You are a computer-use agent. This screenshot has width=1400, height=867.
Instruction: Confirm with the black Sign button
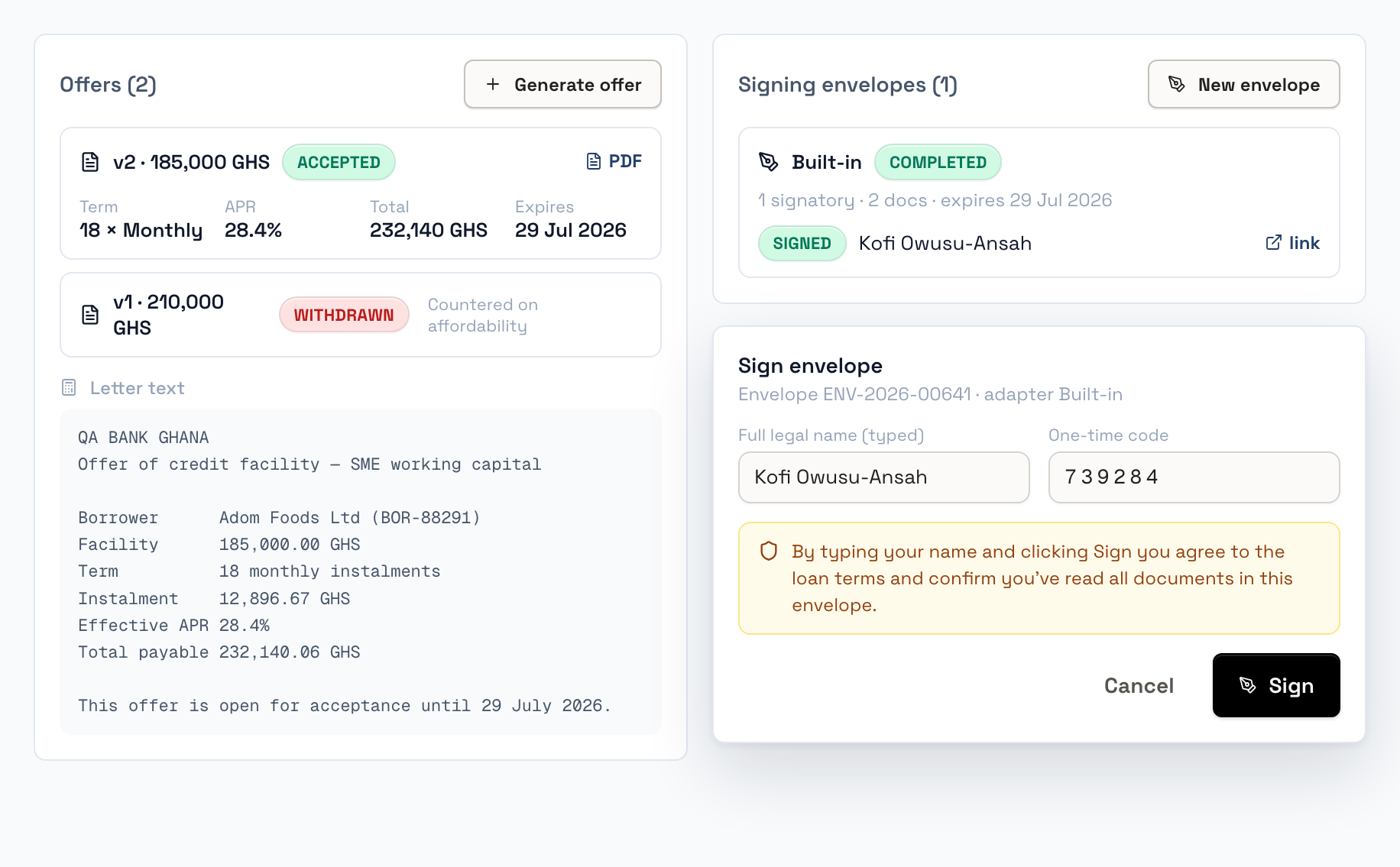coord(1276,685)
